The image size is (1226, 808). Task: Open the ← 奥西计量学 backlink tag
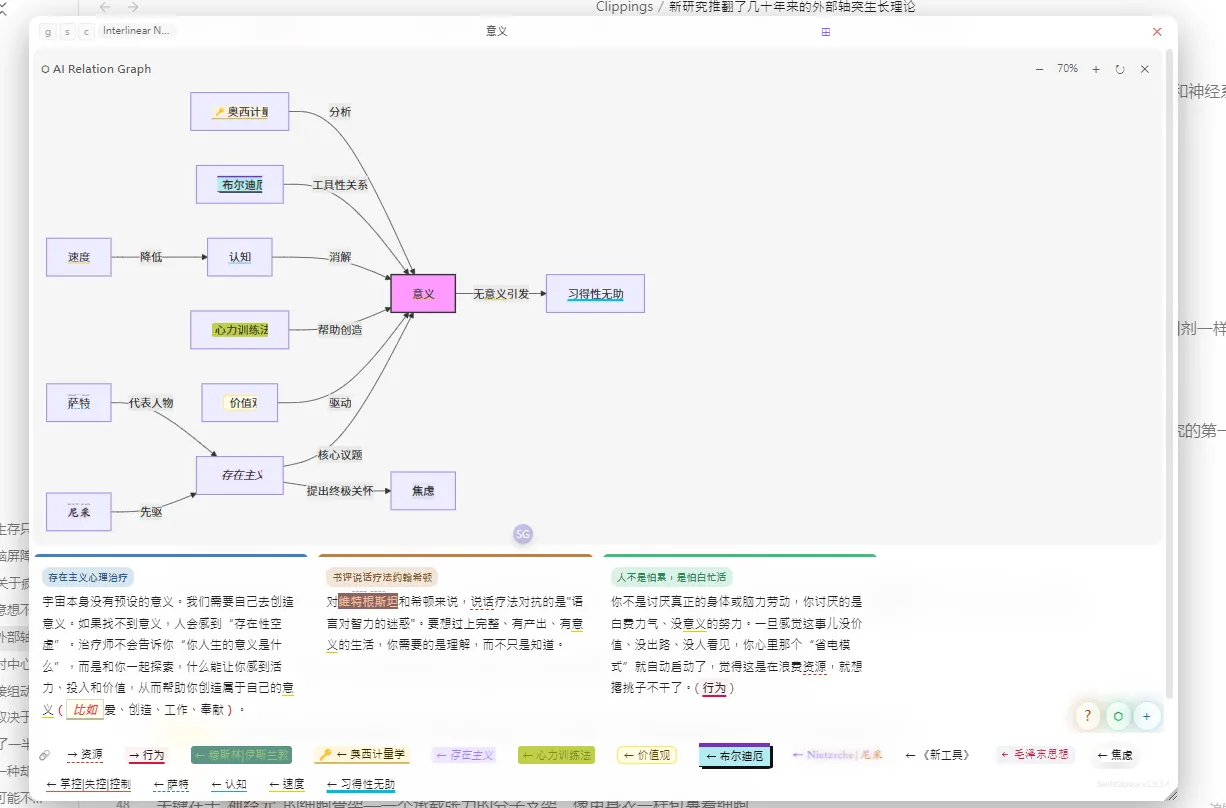point(361,755)
